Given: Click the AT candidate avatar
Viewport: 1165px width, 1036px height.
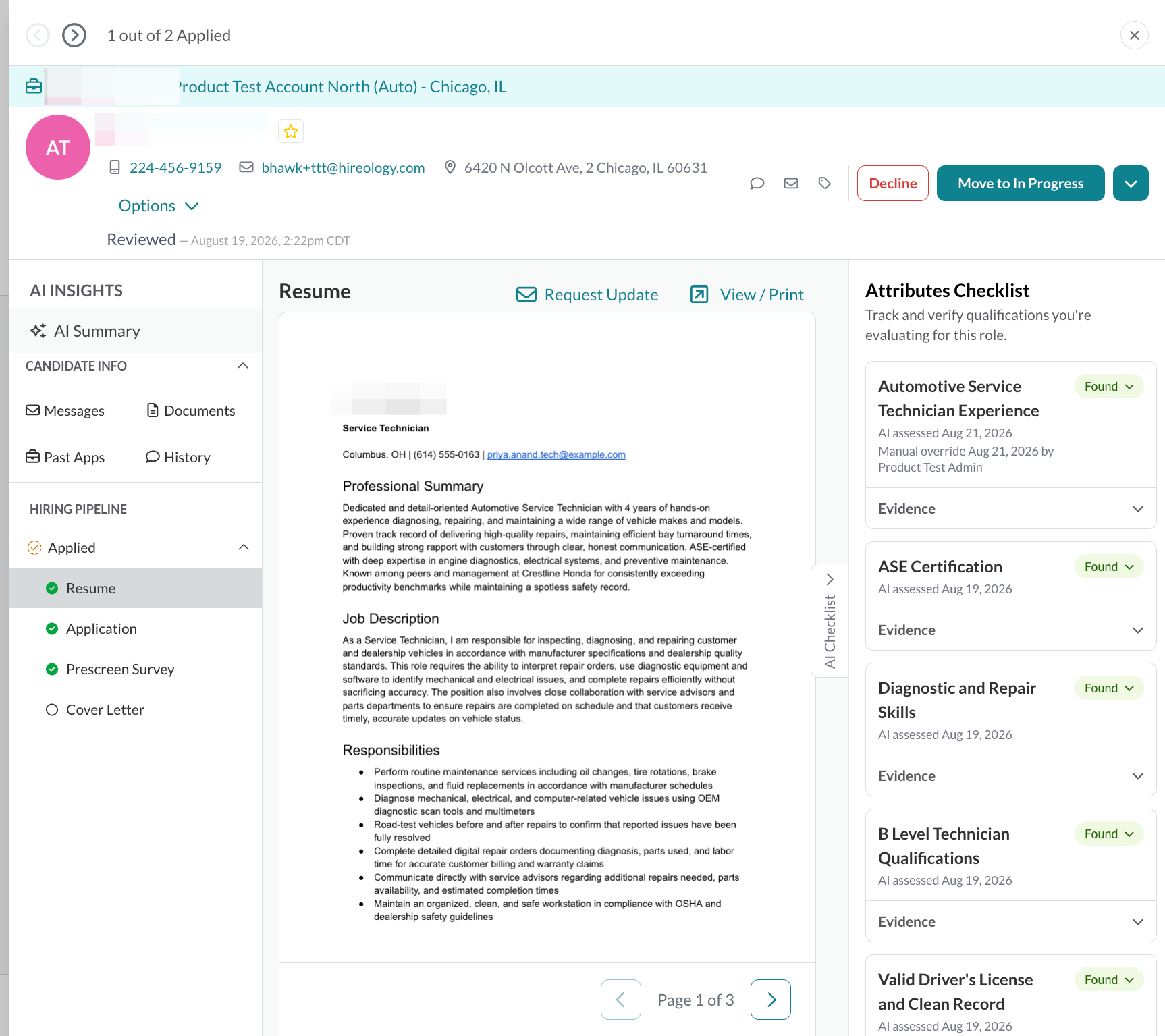Looking at the screenshot, I should (x=58, y=147).
